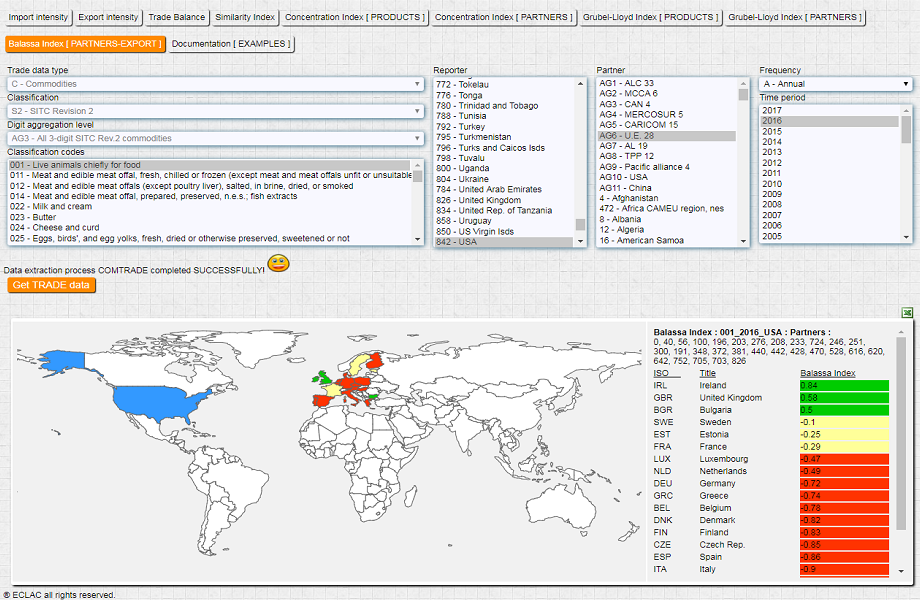The height and width of the screenshot is (600, 920).
Task: Open the Digit aggregation level dropdown
Action: 216,138
